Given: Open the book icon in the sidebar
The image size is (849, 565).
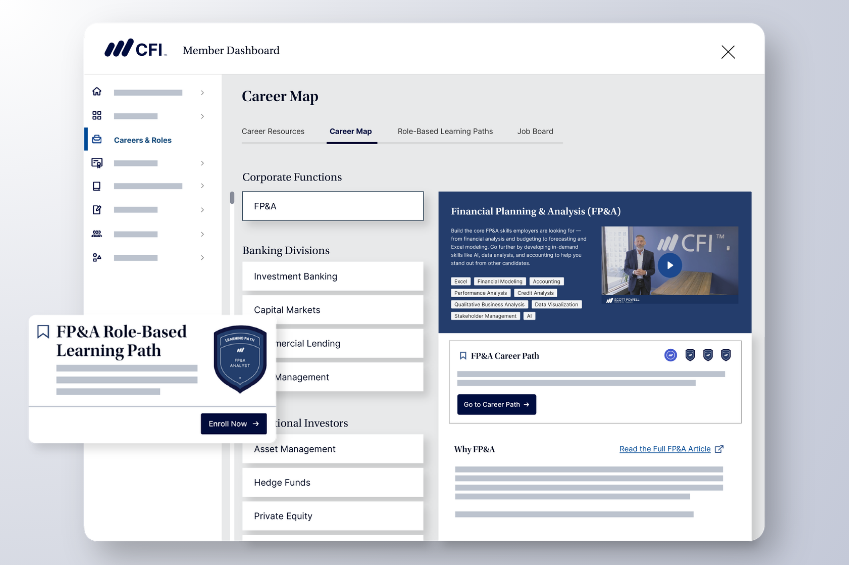Looking at the screenshot, I should (x=97, y=186).
